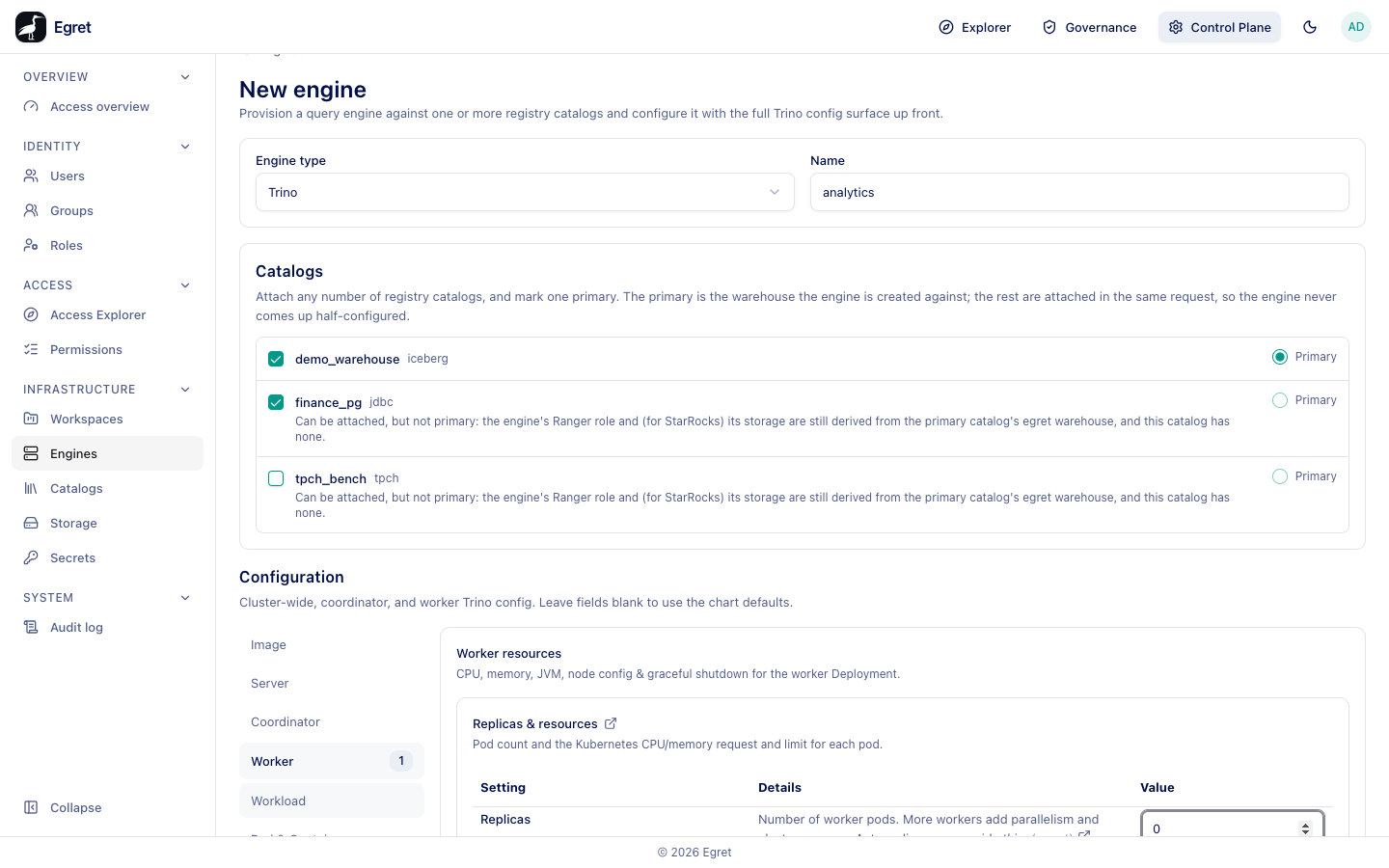The image size is (1389, 868).
Task: Click the Control Plane gear icon
Action: pos(1176,27)
